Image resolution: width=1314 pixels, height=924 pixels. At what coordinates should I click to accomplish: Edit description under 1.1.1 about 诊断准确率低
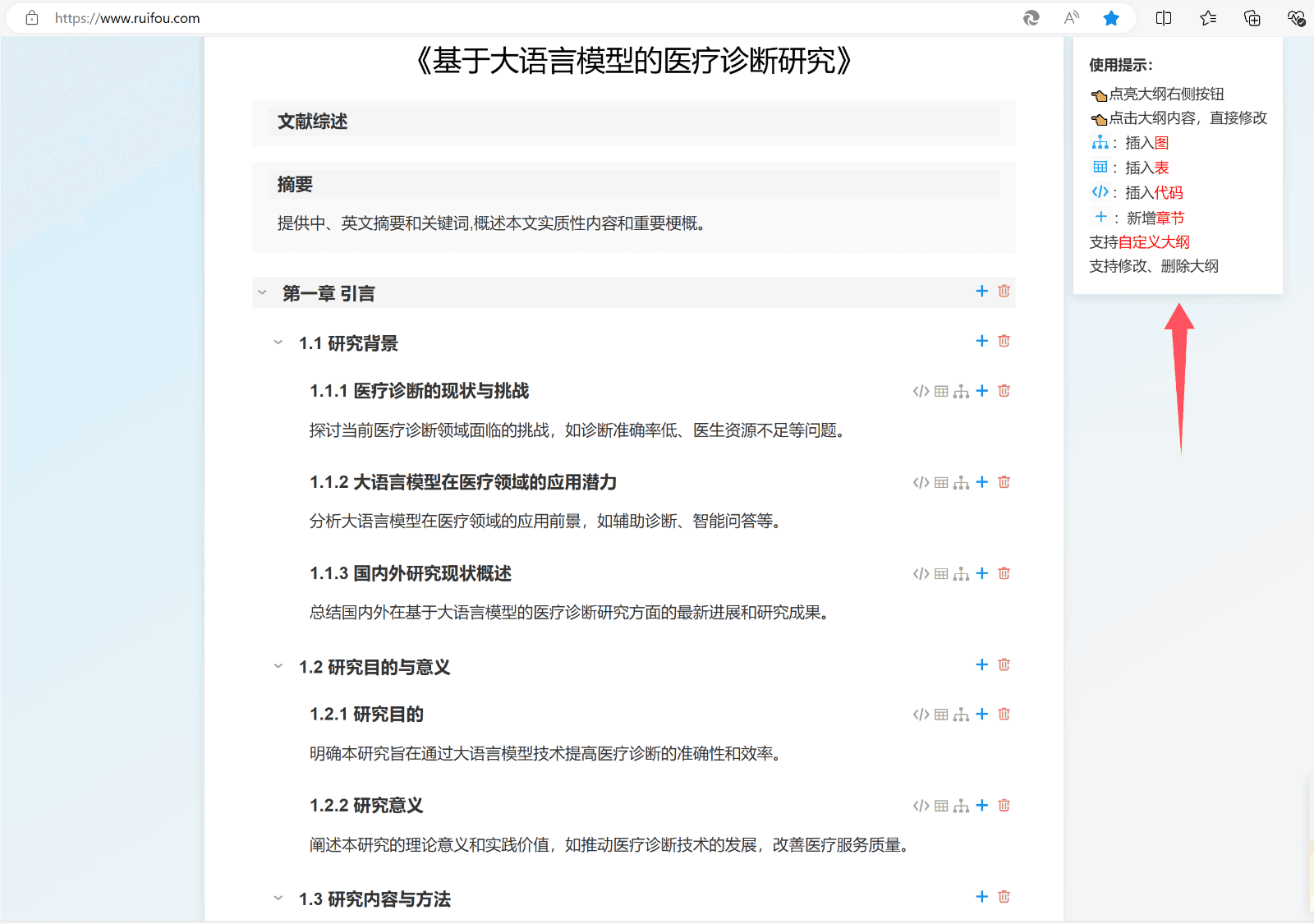tap(578, 430)
